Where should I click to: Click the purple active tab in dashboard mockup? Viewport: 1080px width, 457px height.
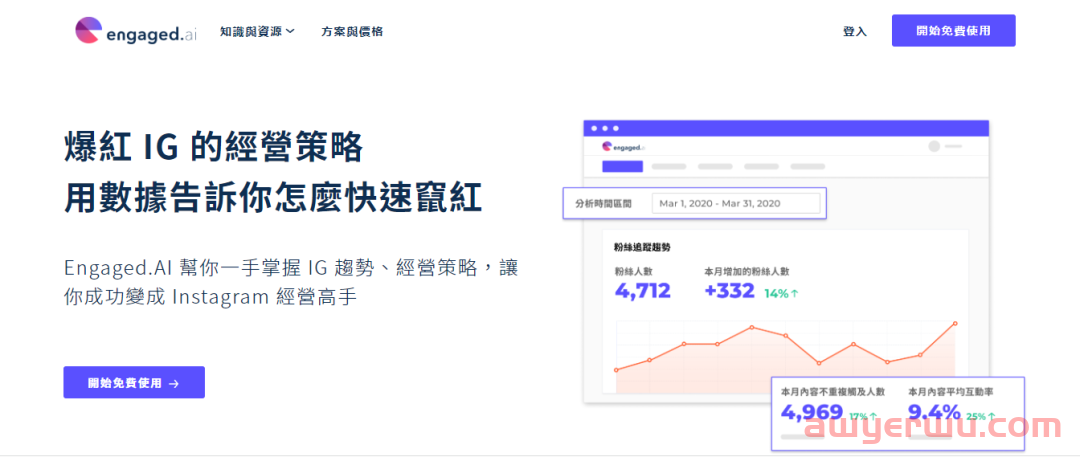622,166
